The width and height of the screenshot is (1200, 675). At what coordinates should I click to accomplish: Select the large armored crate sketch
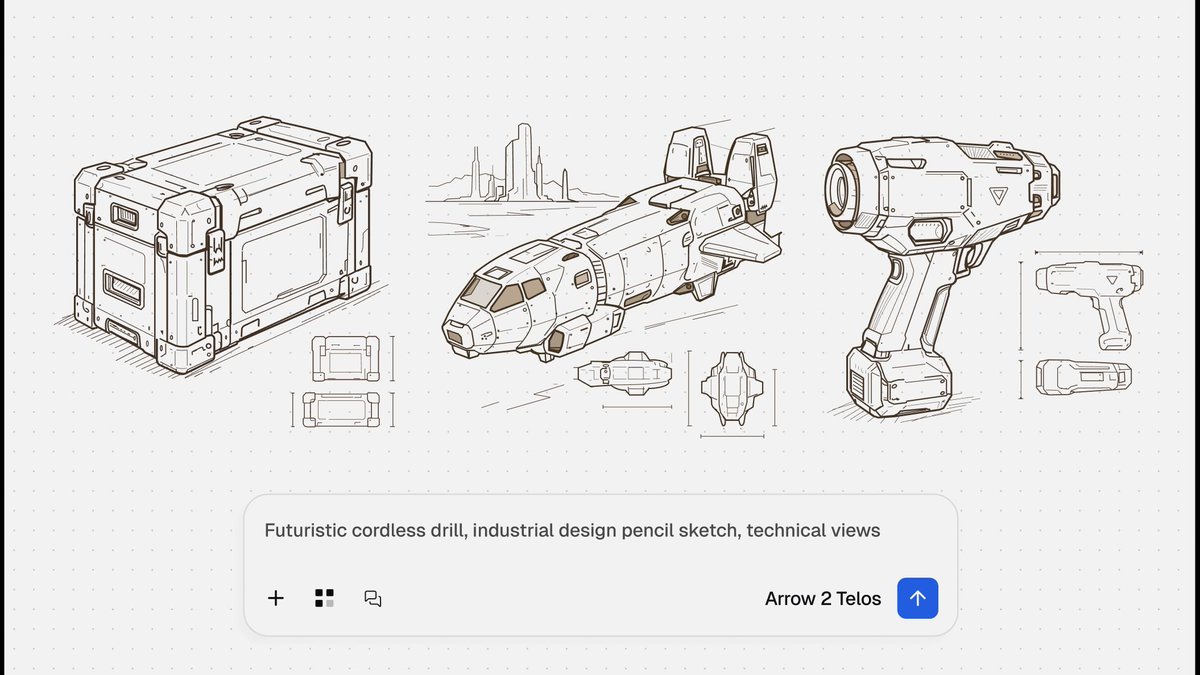(x=222, y=244)
